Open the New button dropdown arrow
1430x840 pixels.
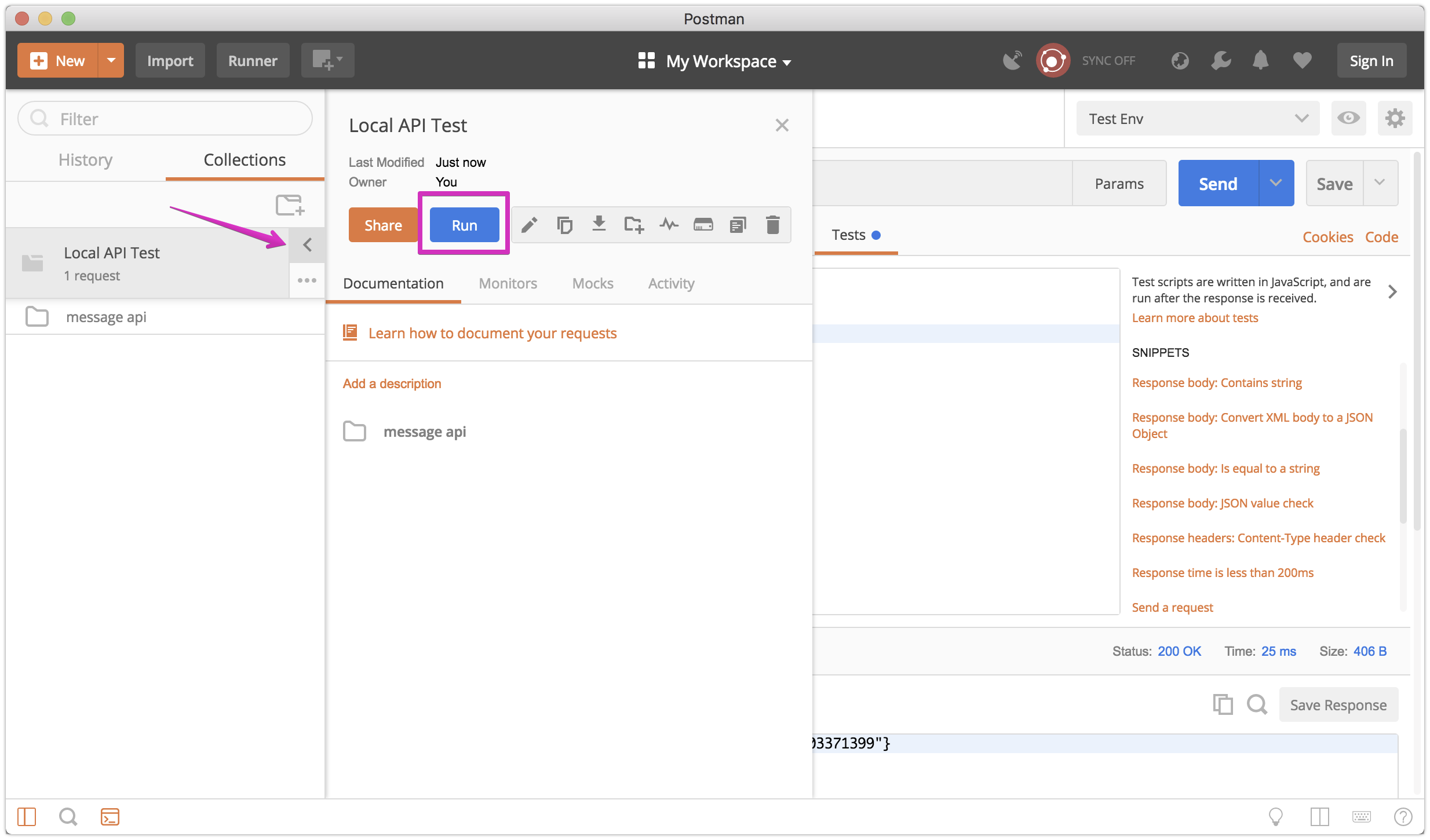pyautogui.click(x=111, y=60)
